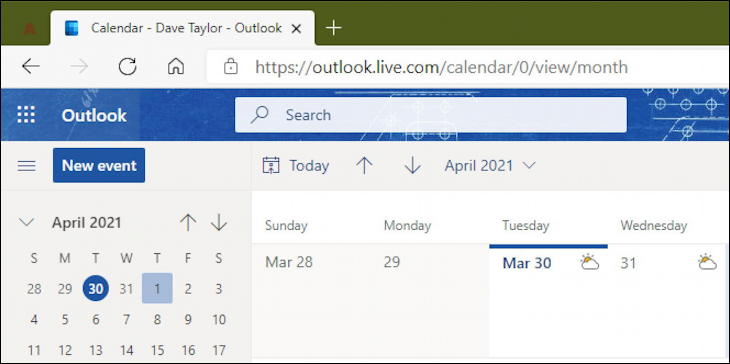This screenshot has height=364, width=730.
Task: Pick 12 in the mini calendar
Action: coord(65,350)
